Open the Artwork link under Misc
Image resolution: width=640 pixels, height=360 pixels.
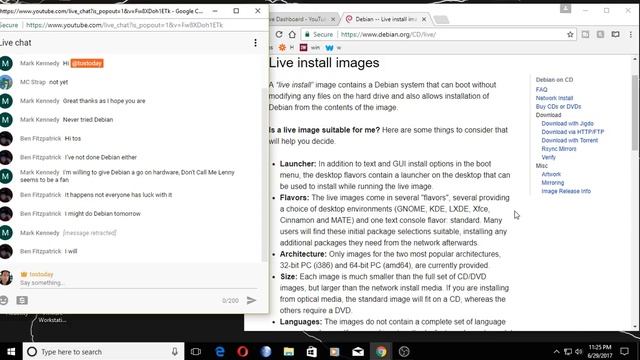tap(551, 174)
